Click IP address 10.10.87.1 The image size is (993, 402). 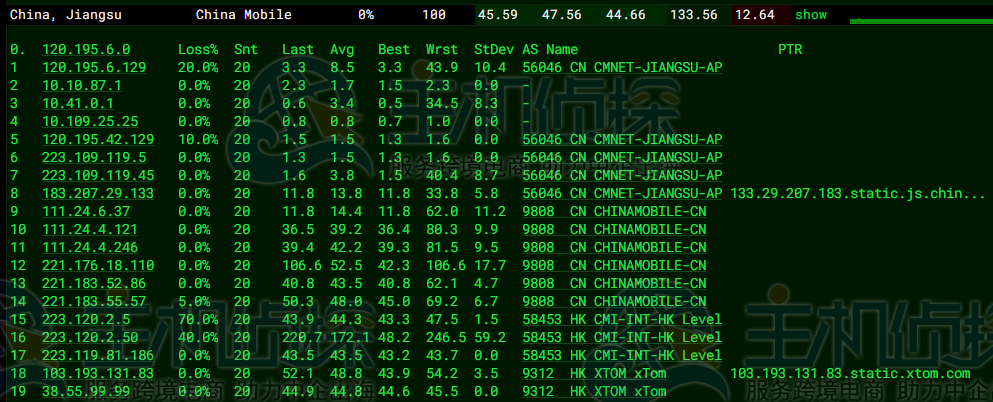tap(81, 85)
